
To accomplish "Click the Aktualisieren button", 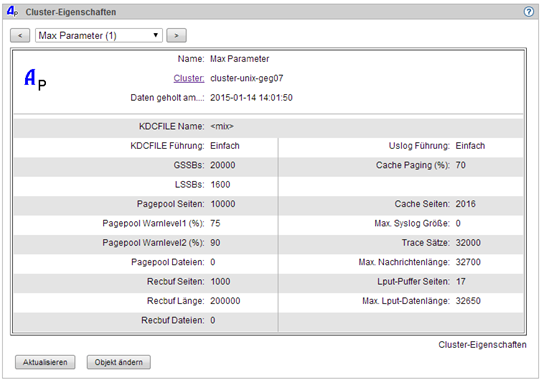I will tap(45, 362).
